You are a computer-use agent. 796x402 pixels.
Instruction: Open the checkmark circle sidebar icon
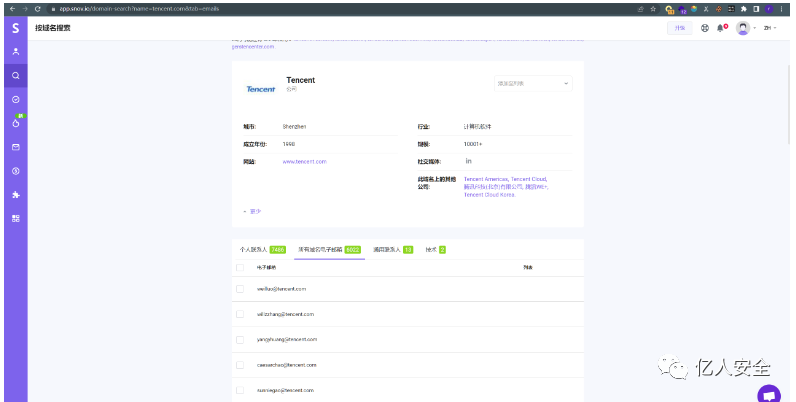click(16, 99)
